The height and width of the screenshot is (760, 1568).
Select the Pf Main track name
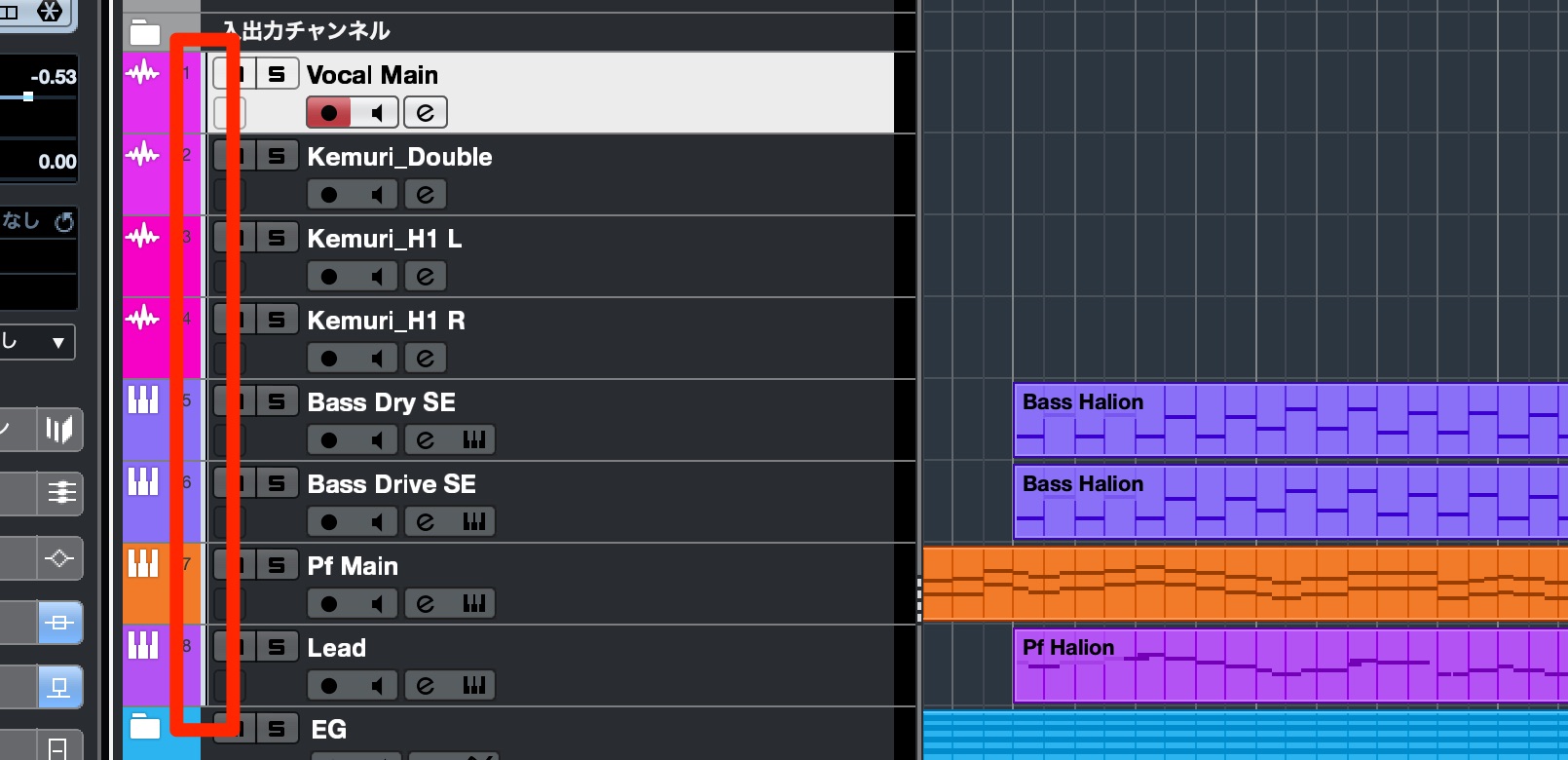point(353,566)
